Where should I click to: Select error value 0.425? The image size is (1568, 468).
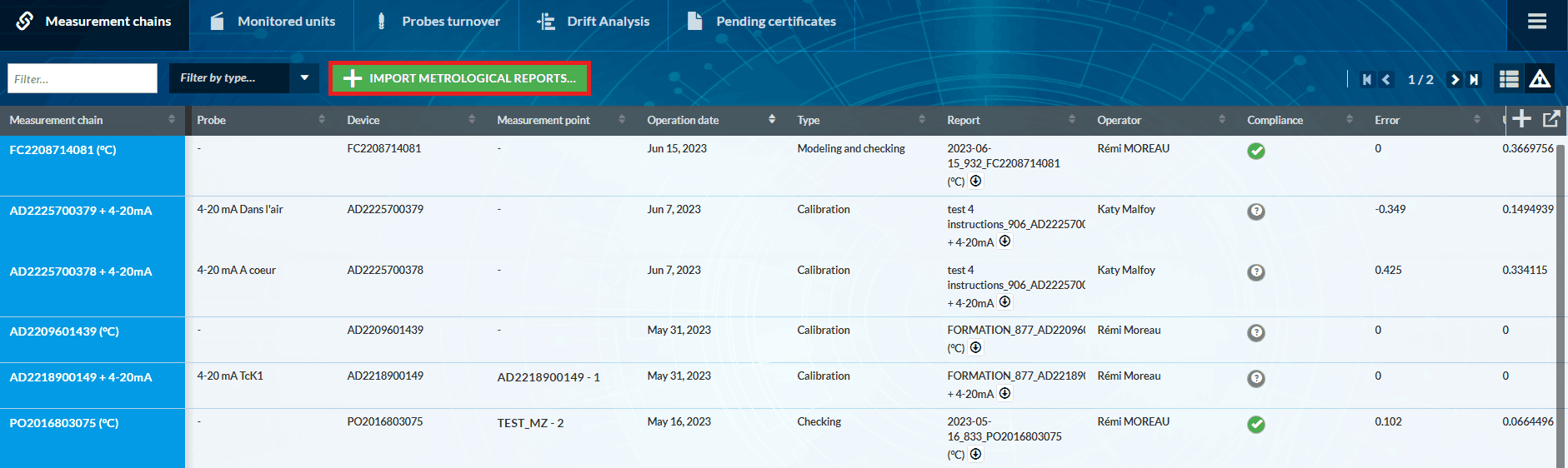coord(1389,270)
